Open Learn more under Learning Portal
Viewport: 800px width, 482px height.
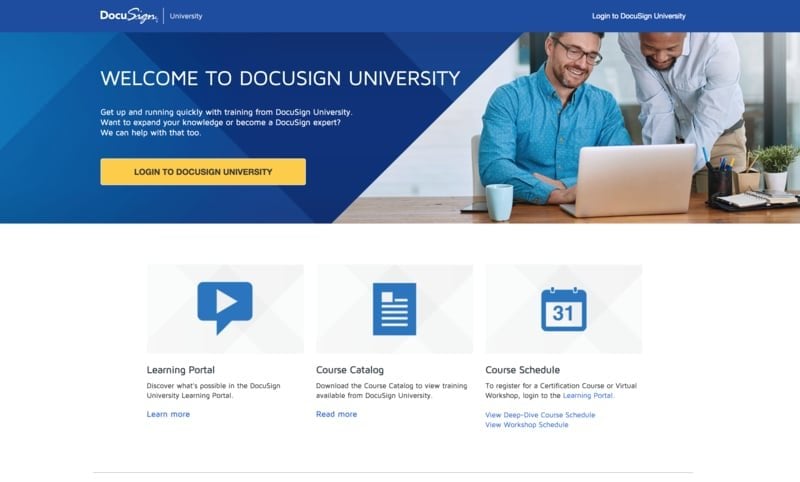(x=168, y=414)
